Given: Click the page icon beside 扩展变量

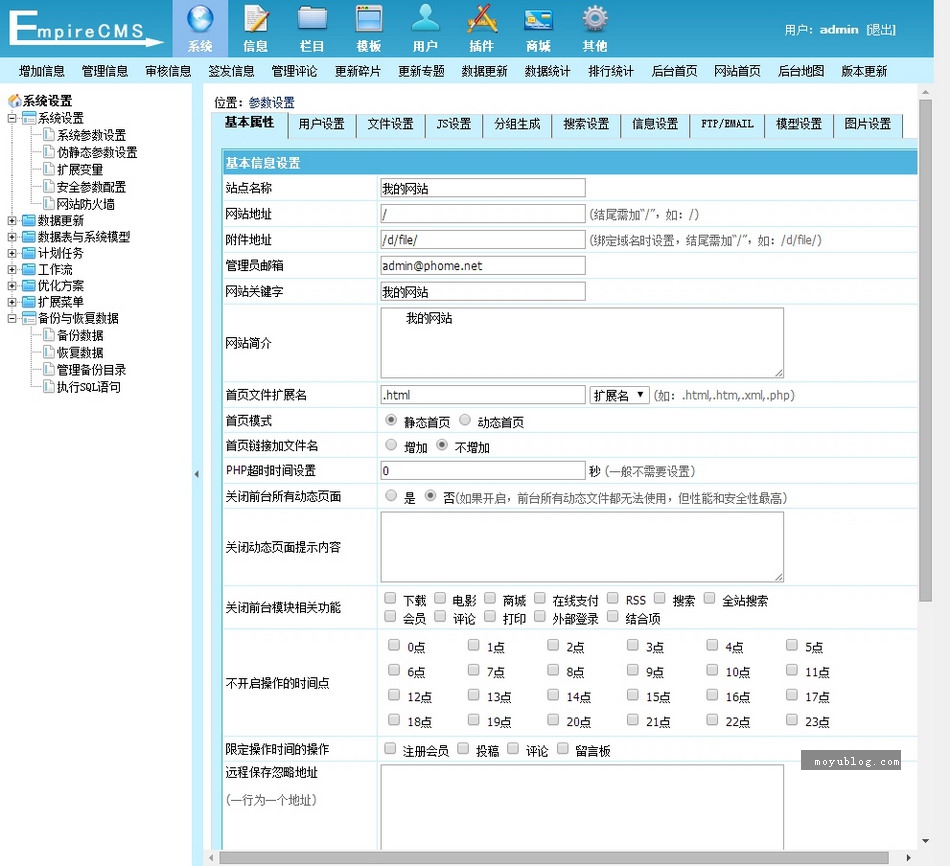Looking at the screenshot, I should 49,169.
